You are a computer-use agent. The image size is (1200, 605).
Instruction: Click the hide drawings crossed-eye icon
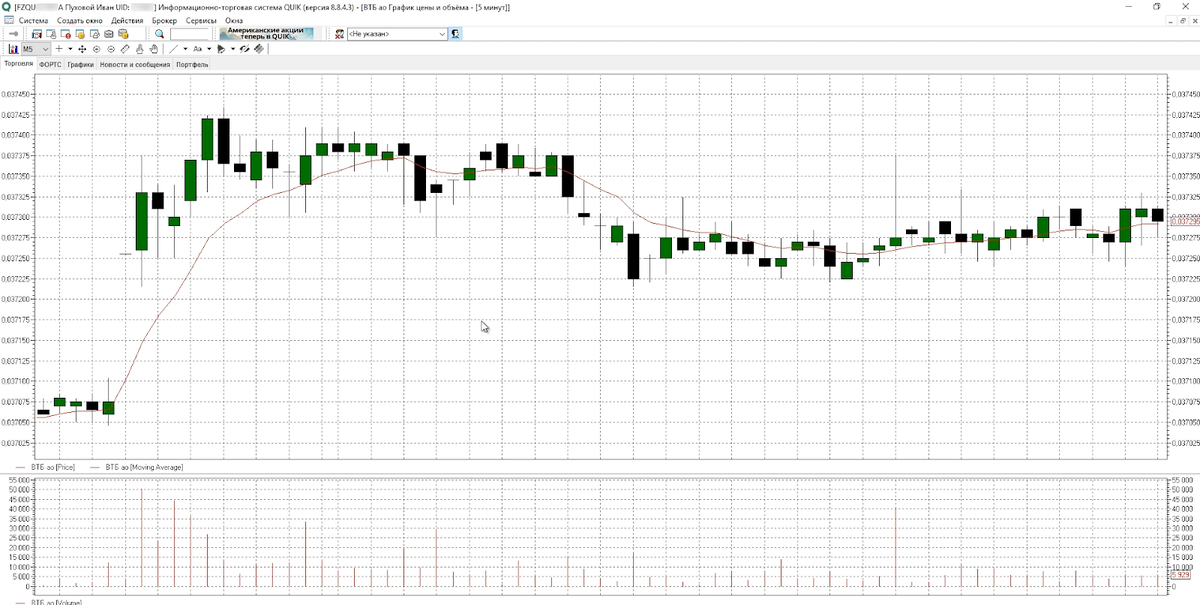click(244, 48)
